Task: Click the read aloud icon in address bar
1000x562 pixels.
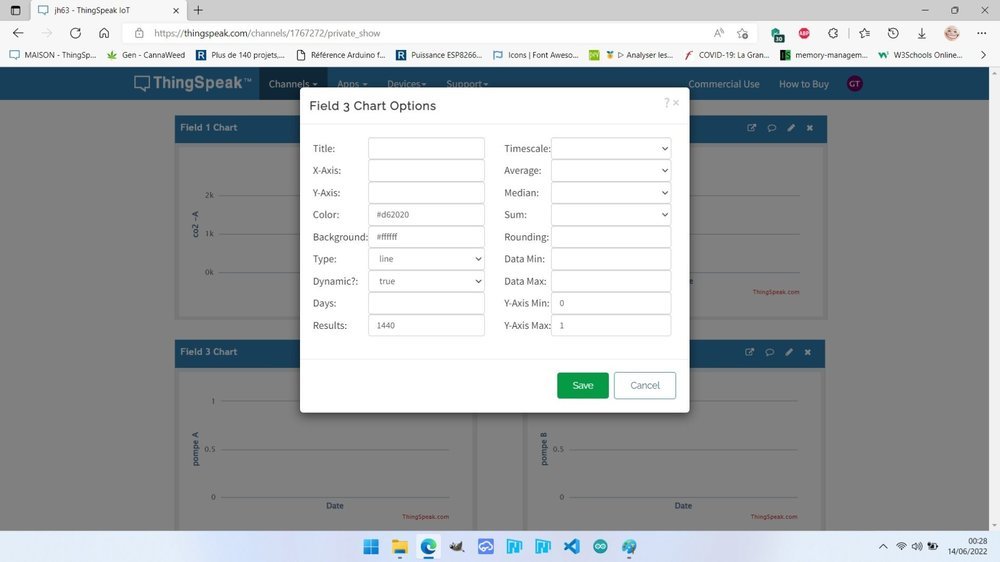Action: [719, 33]
